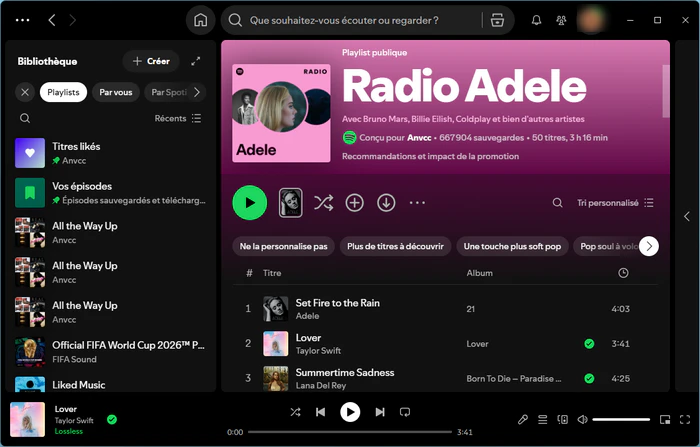Open Lana Del Rey artist link
700x447 pixels.
point(321,385)
